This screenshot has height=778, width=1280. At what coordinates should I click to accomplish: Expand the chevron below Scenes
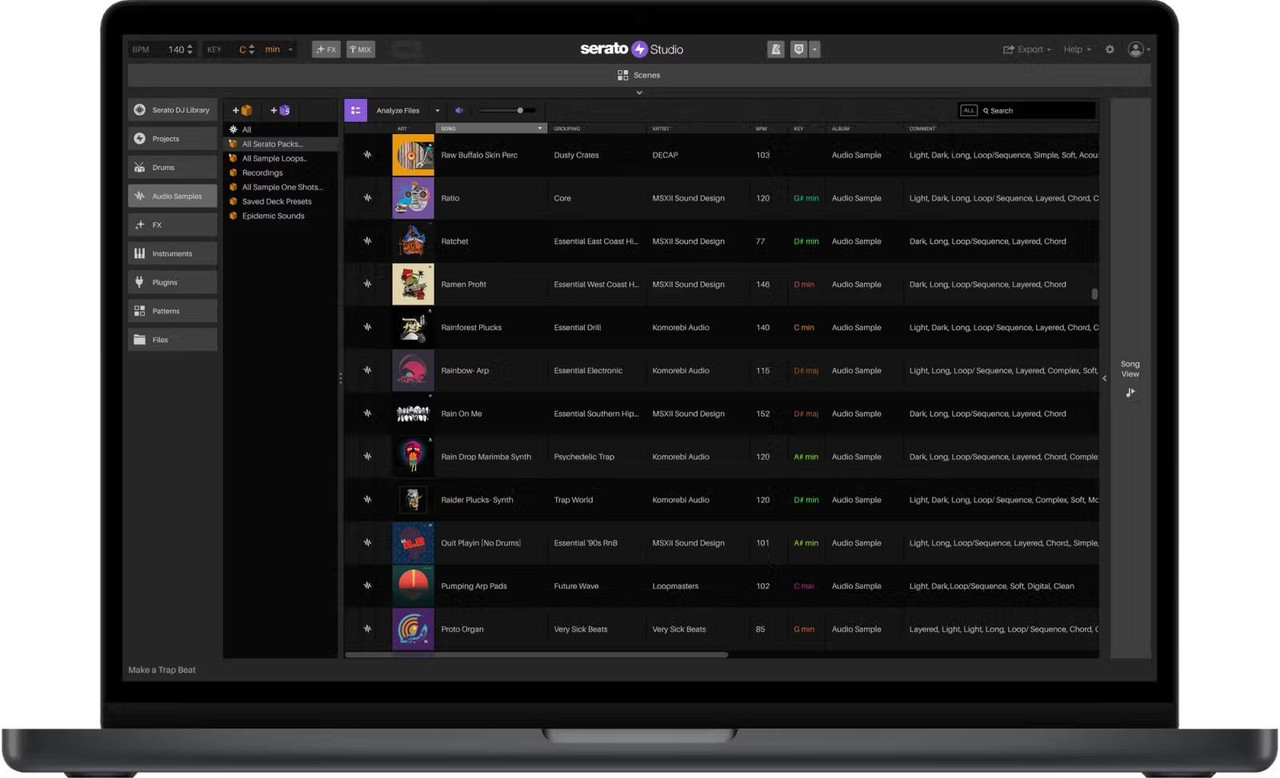coord(639,93)
